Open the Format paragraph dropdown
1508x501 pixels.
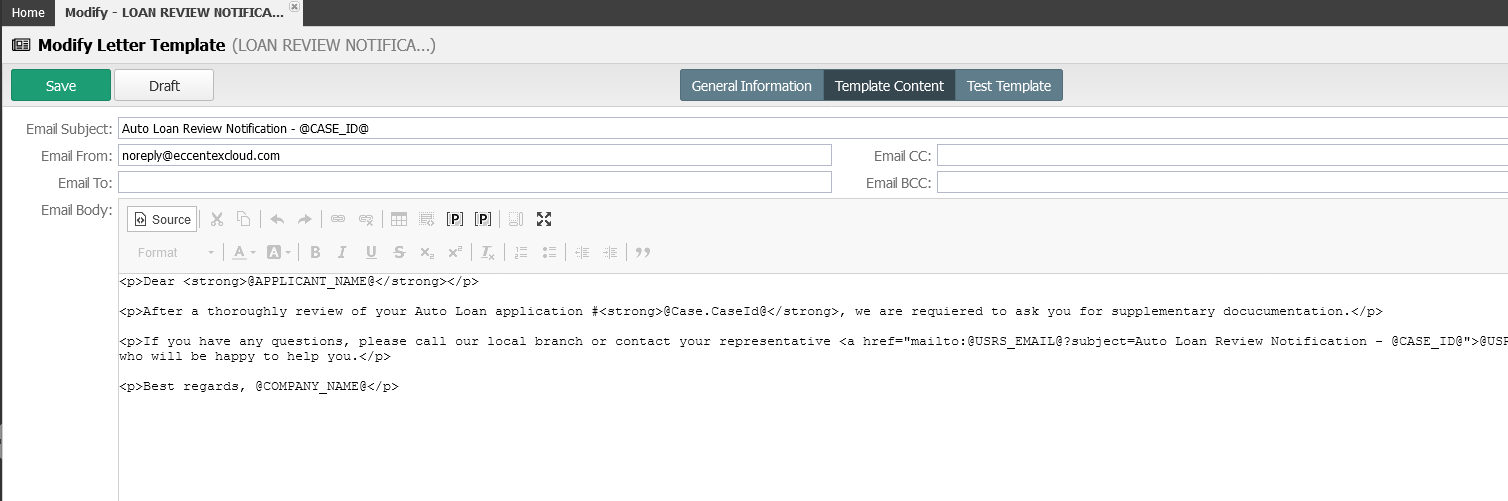[x=175, y=252]
